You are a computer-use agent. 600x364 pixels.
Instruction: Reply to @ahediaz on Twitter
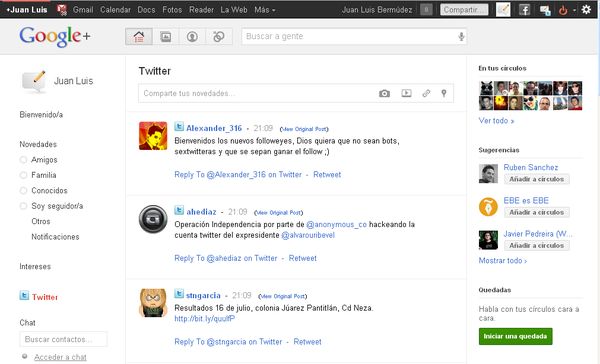(226, 258)
